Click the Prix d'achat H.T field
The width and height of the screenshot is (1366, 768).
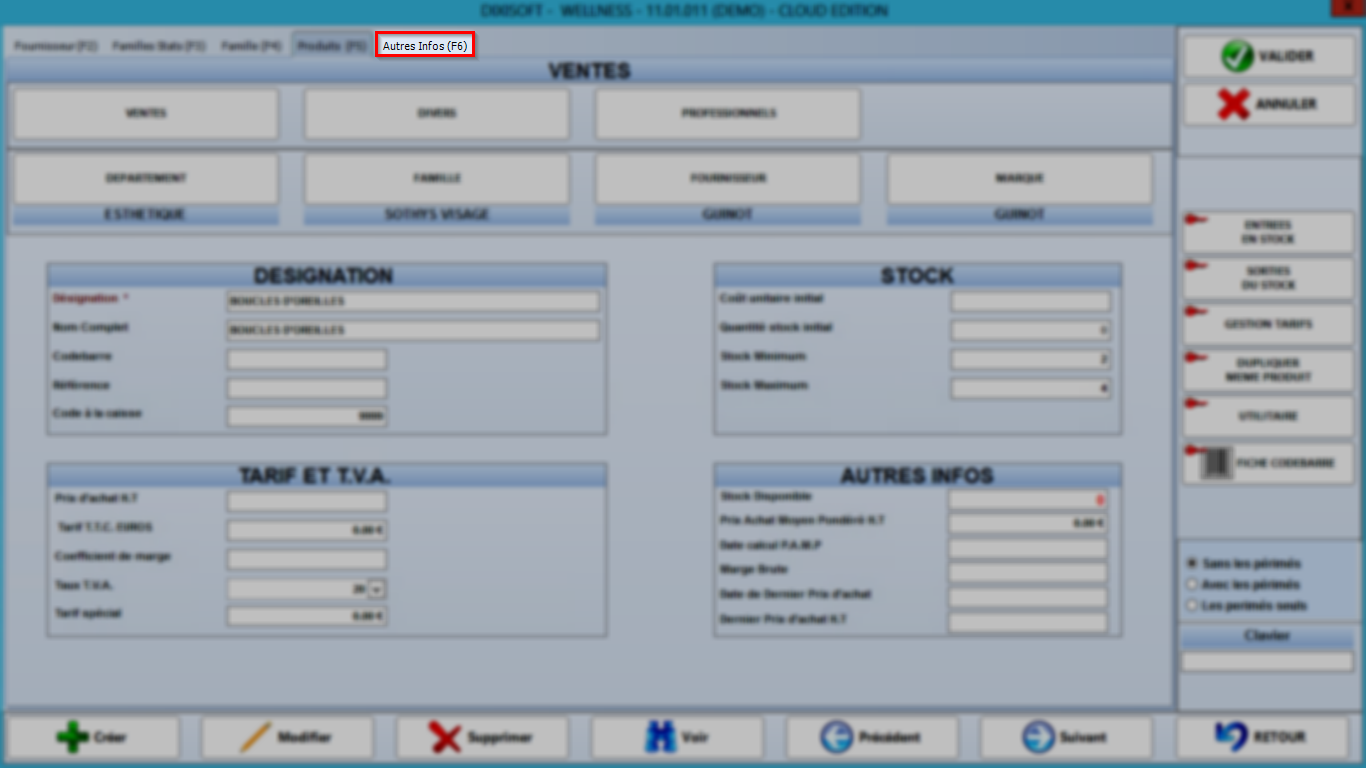click(x=307, y=501)
